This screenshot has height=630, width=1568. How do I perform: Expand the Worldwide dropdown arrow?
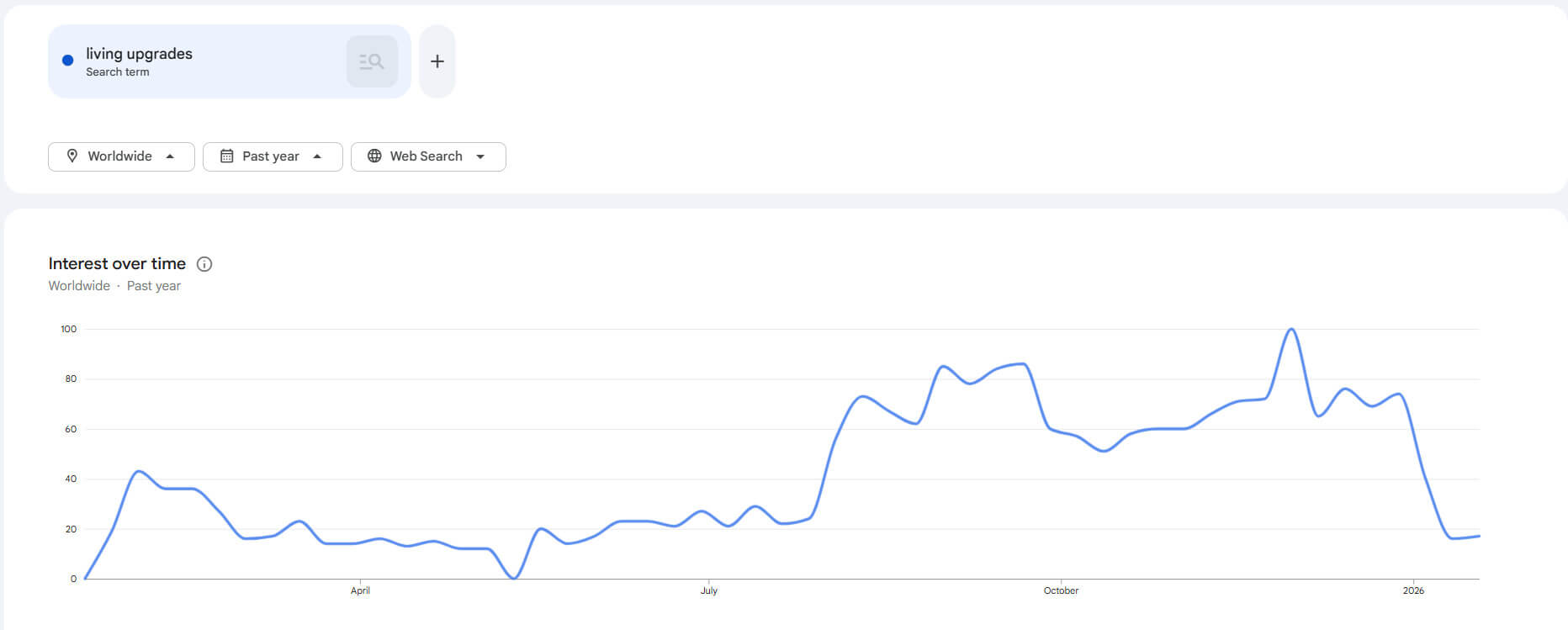[x=170, y=156]
